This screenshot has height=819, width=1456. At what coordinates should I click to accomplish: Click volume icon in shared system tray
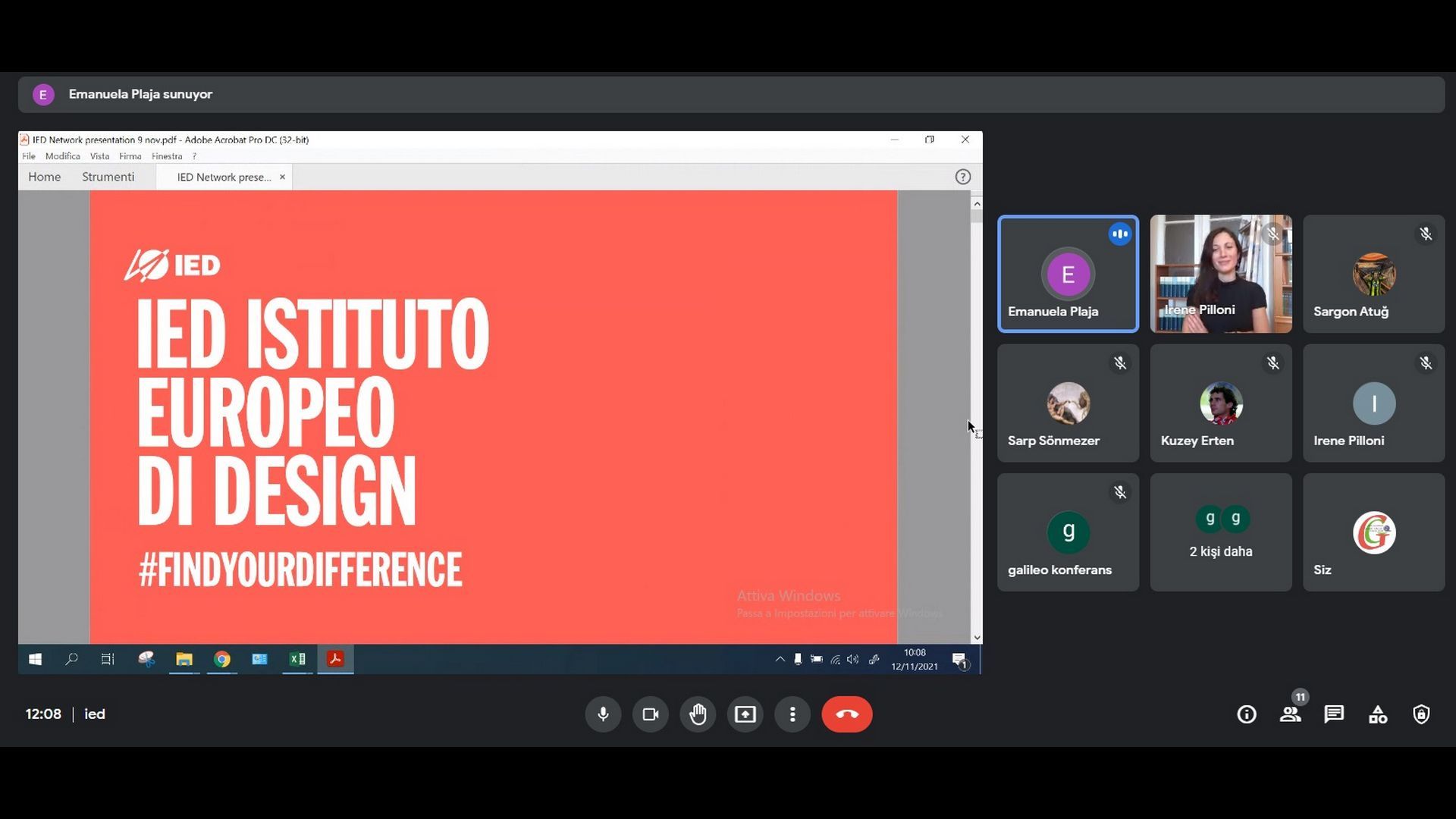[x=853, y=660]
